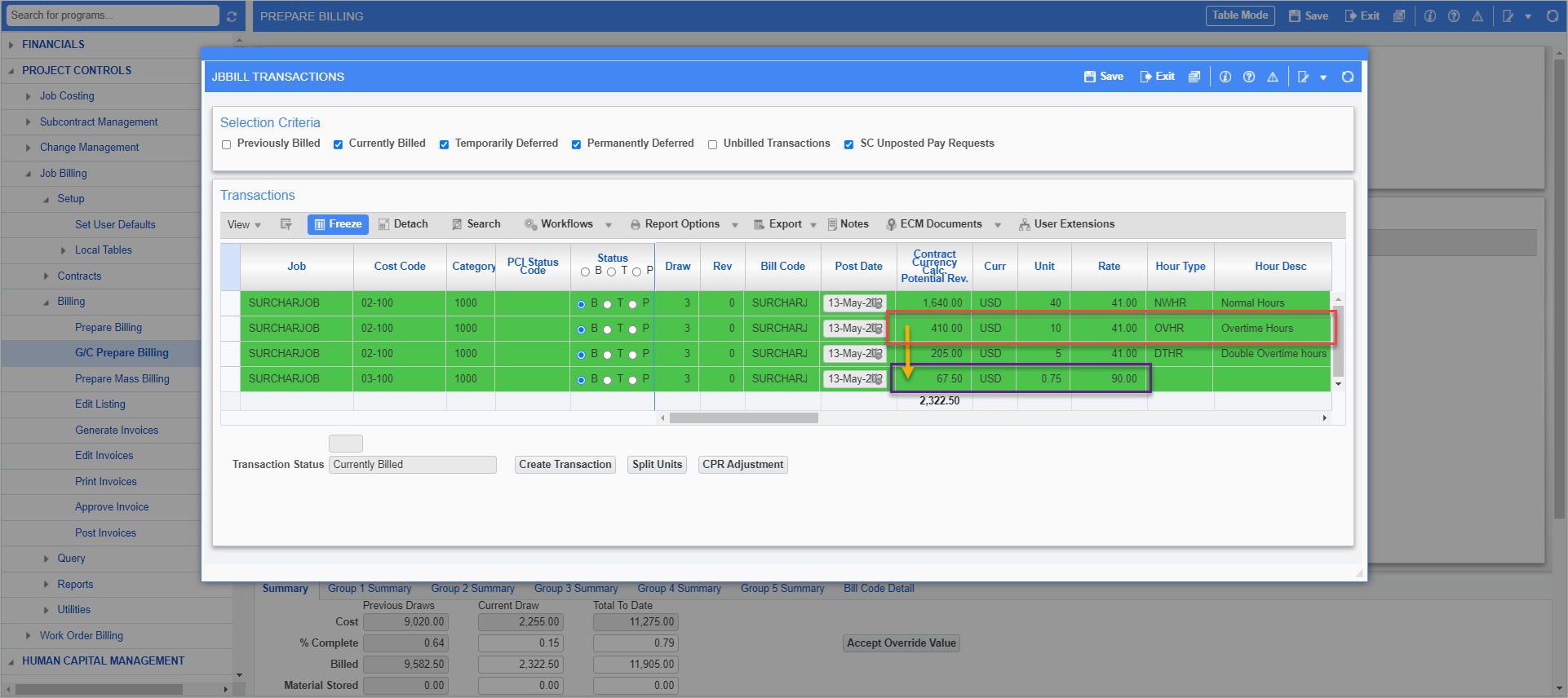Uncheck Temporarily Deferred checkbox

(444, 144)
